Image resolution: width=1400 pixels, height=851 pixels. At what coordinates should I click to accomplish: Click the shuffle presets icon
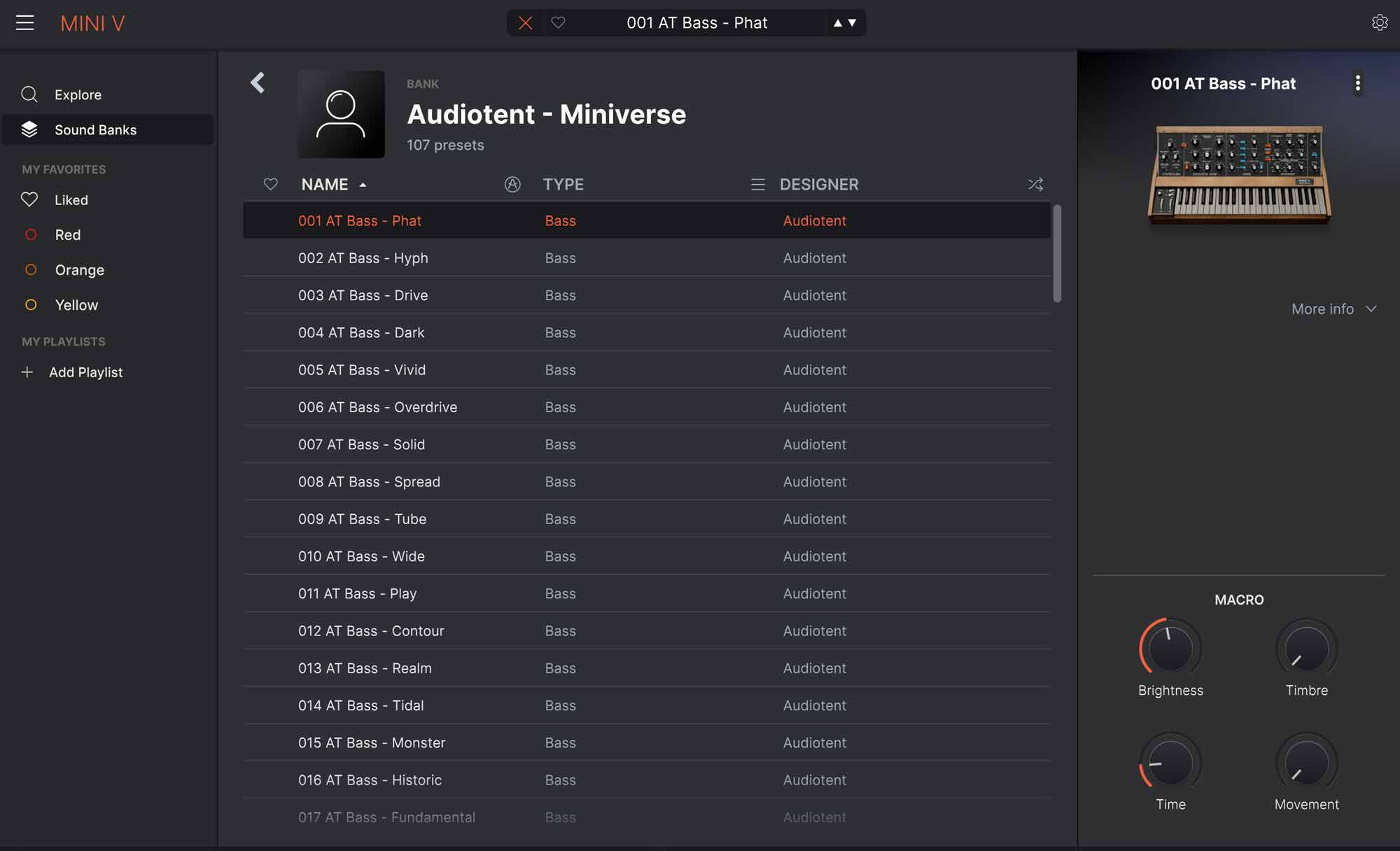coord(1035,184)
